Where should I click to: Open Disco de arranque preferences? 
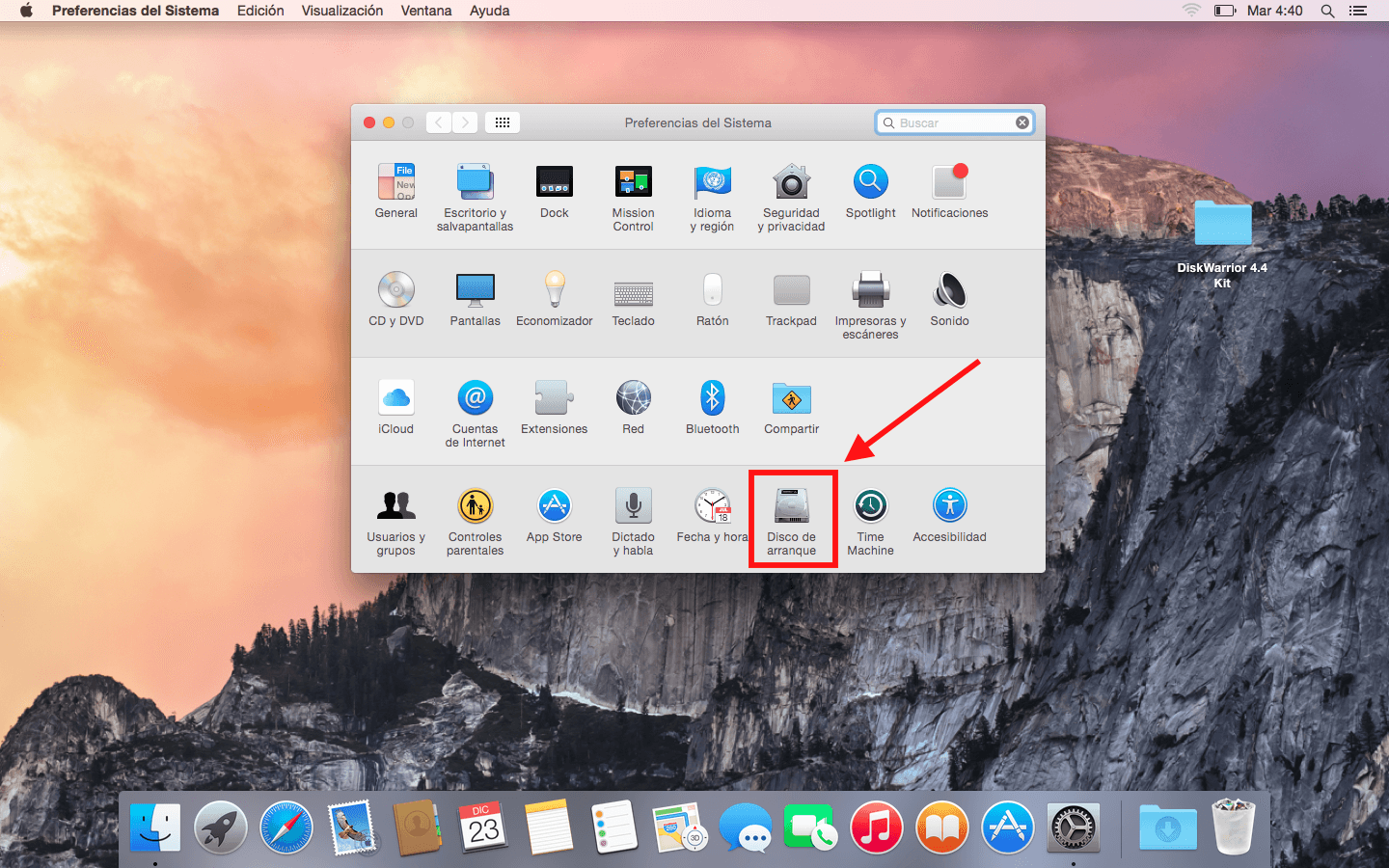792,522
